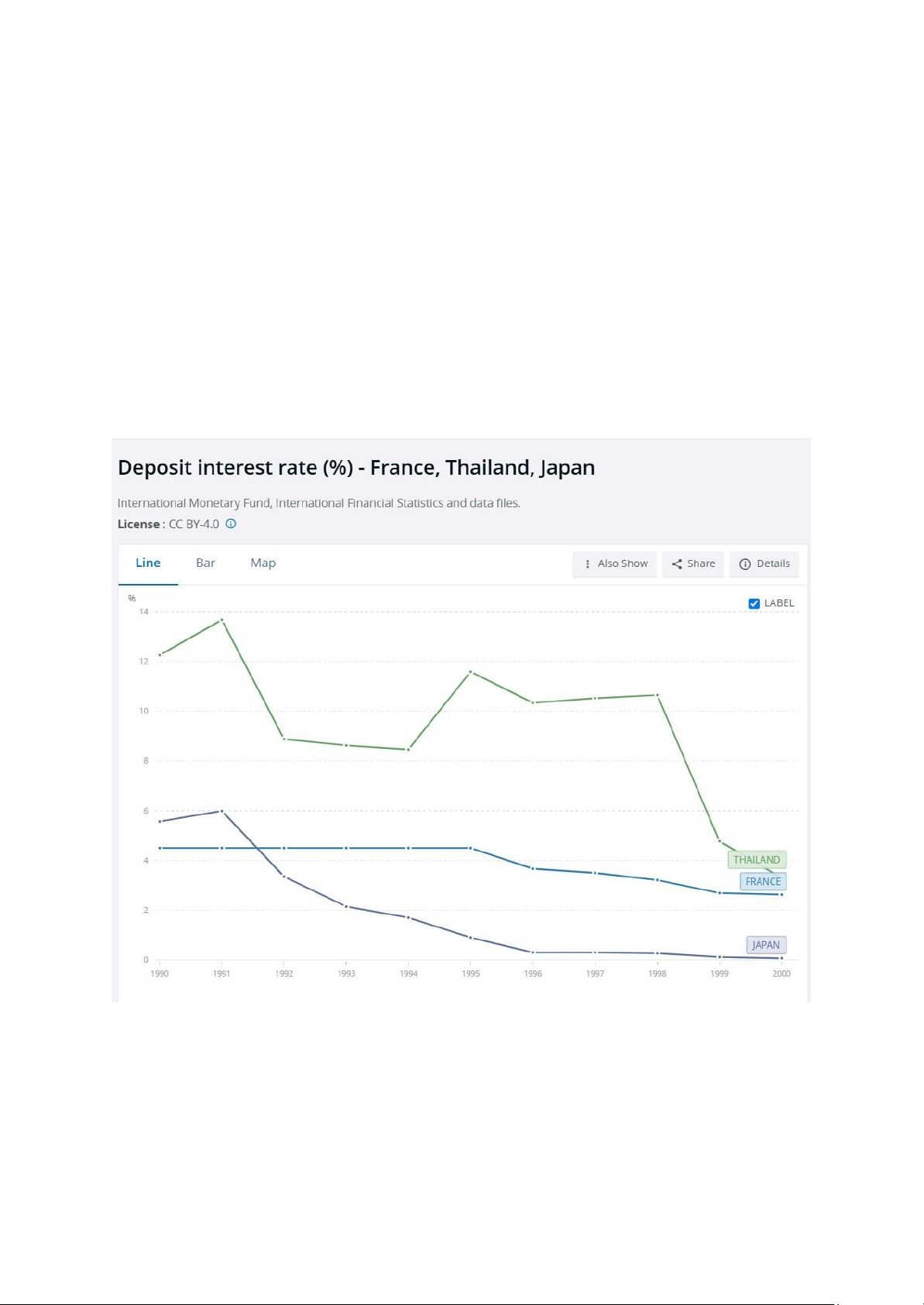The width and height of the screenshot is (924, 1305).
Task: Switch to the Map tab
Action: pos(263,563)
